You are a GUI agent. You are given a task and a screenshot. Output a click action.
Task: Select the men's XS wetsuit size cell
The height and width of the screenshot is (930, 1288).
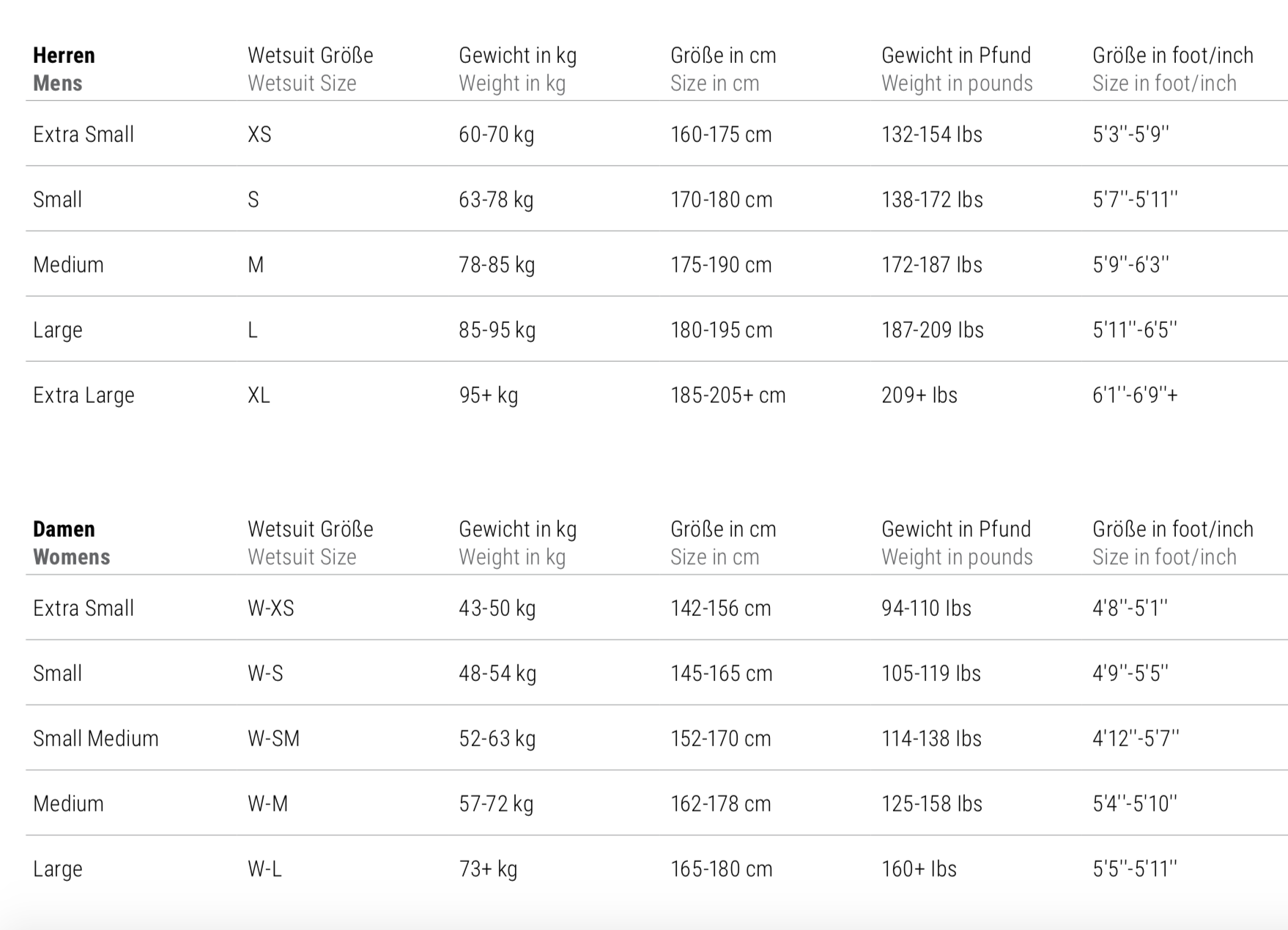259,135
